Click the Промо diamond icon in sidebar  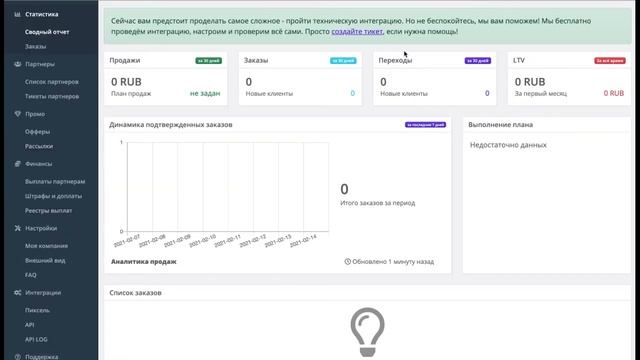click(17, 114)
